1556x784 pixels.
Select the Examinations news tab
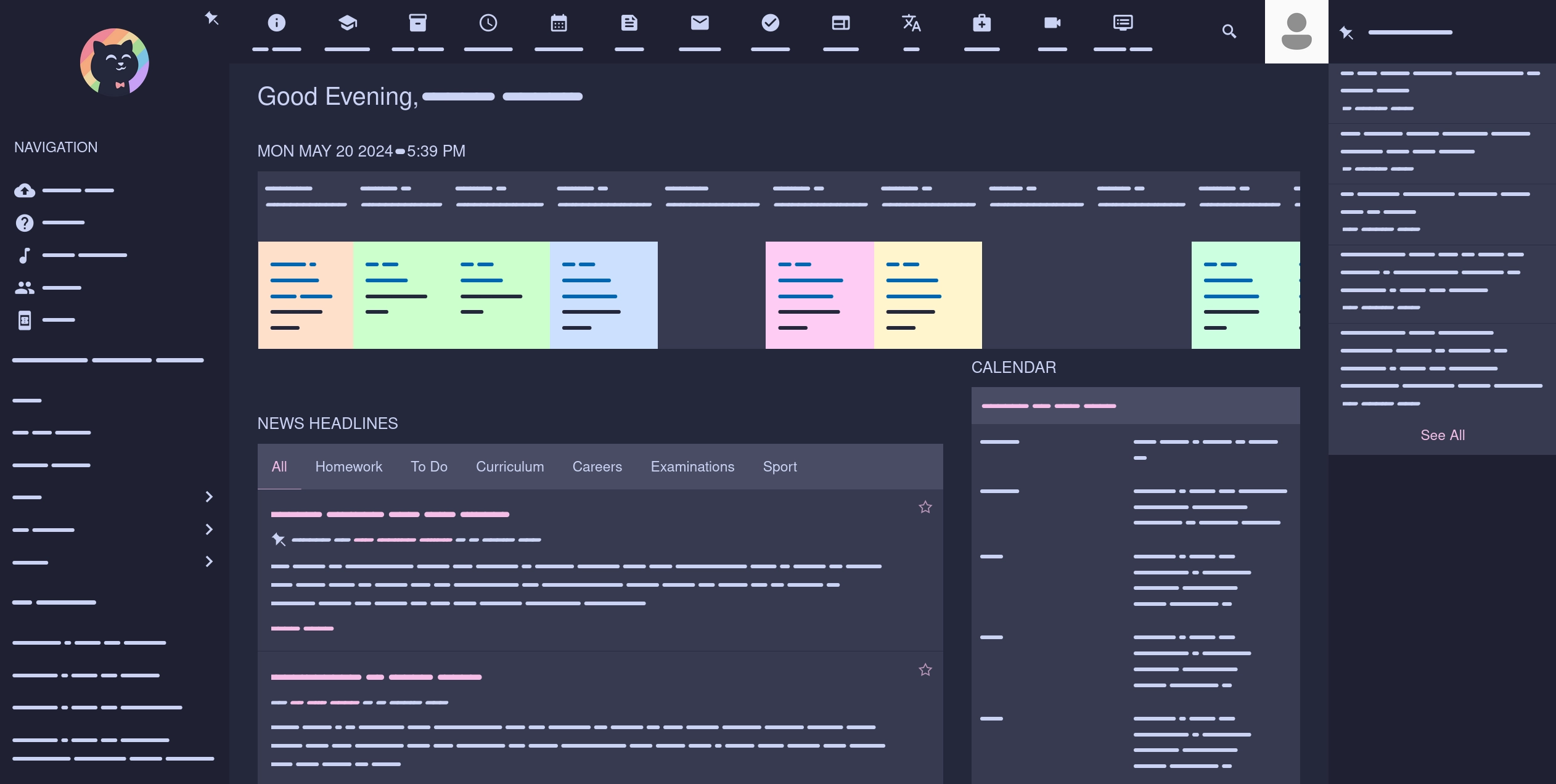coord(692,467)
